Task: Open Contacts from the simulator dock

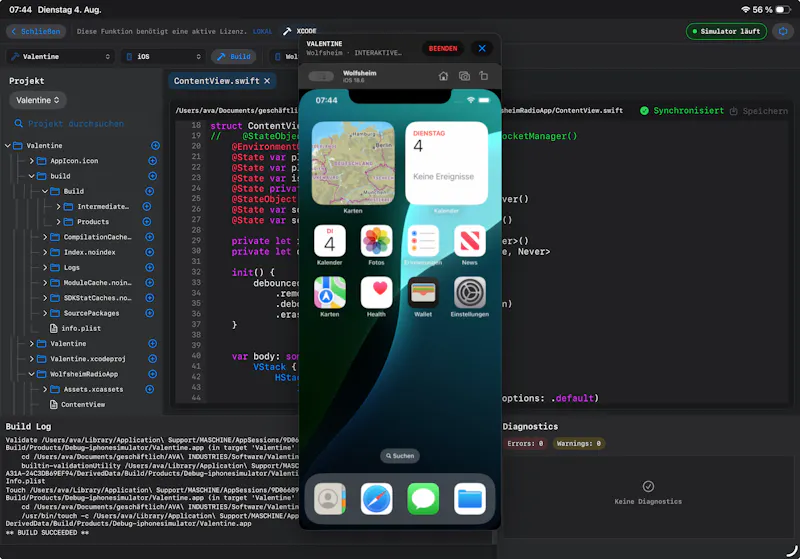Action: tap(330, 498)
